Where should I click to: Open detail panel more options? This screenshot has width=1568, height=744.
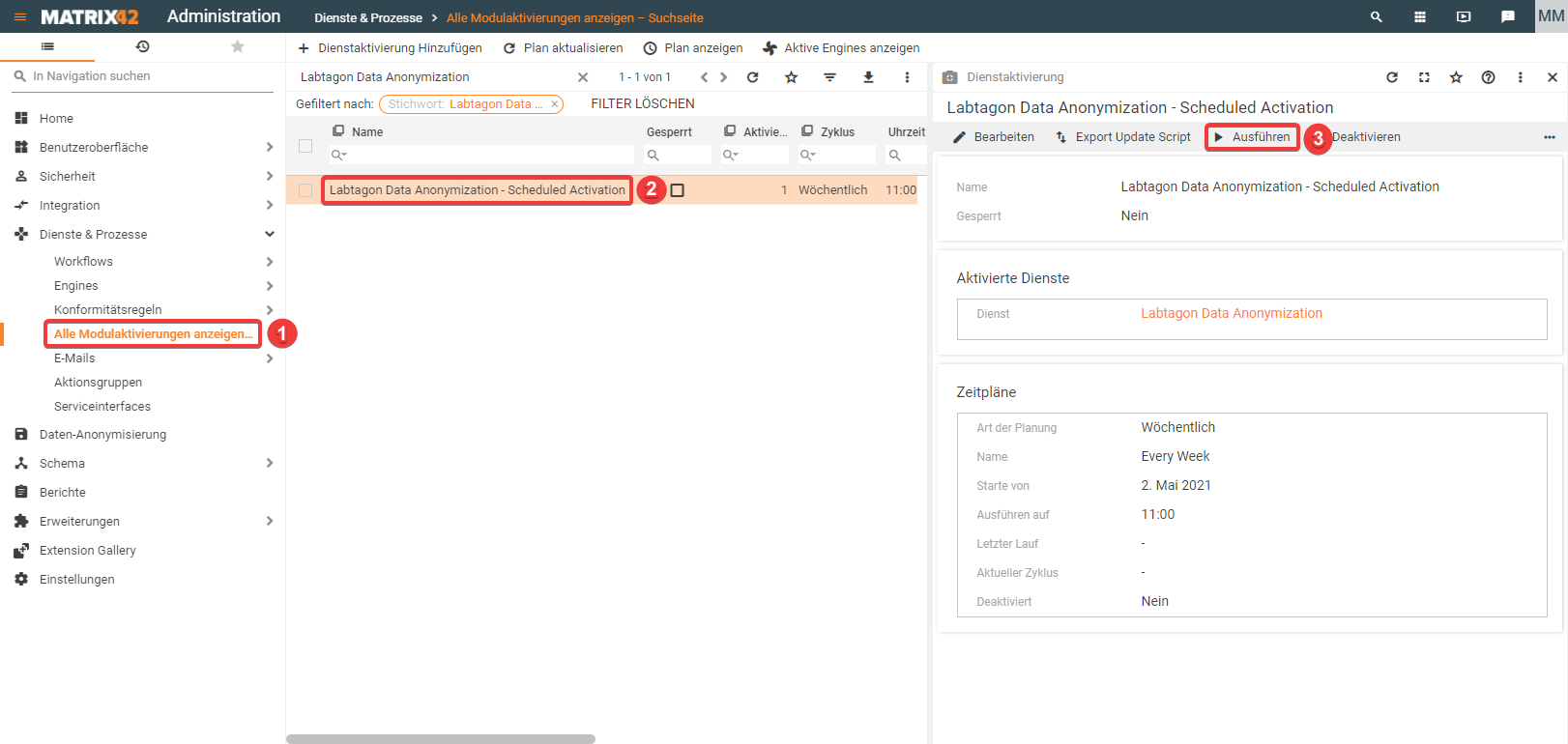[x=1521, y=77]
